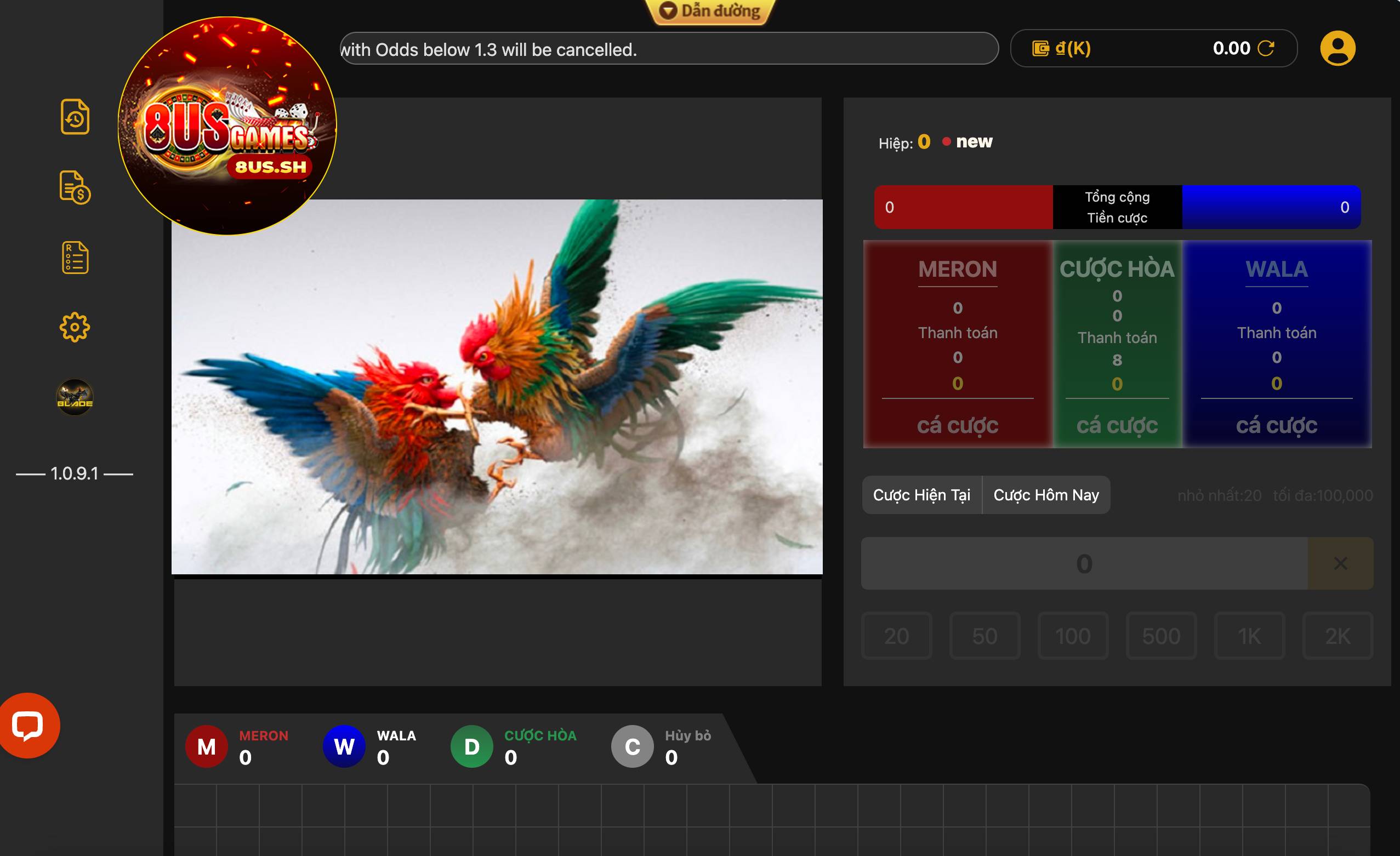Select the 500 chip amount
Screen dimensions: 1400x856
coord(1162,636)
